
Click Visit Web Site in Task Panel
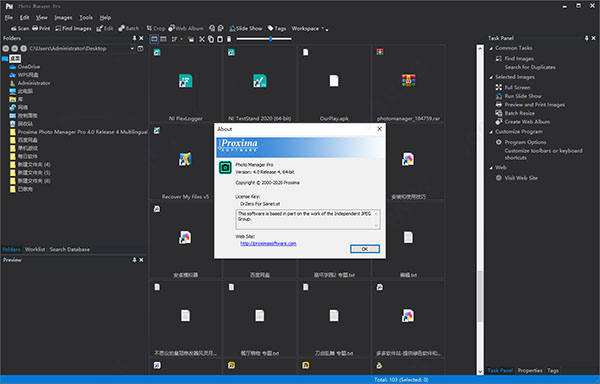pos(521,178)
